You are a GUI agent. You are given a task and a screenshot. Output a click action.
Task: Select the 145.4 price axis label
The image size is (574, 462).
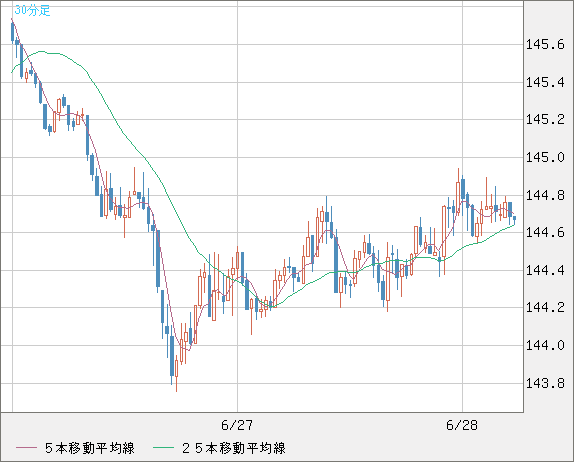point(545,82)
